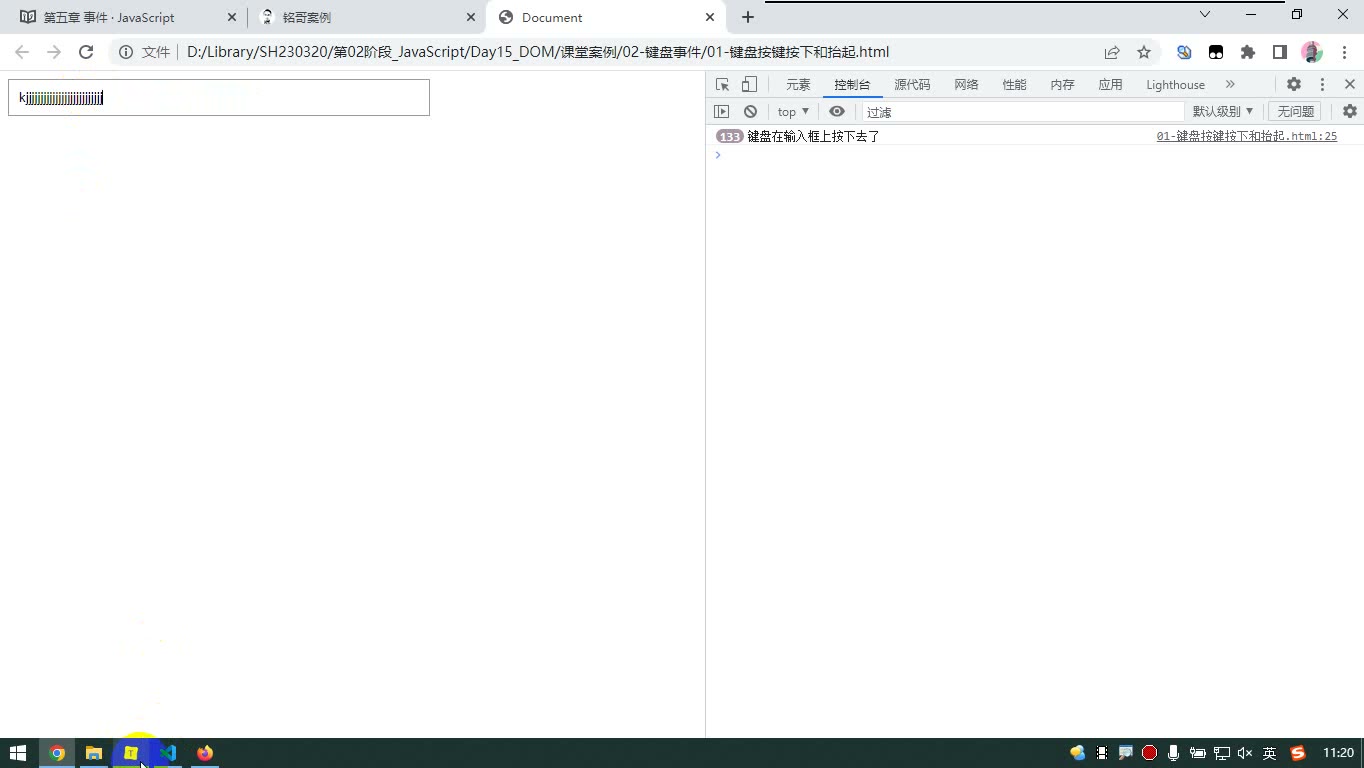The height and width of the screenshot is (768, 1364).
Task: Click the browser address bar URL
Action: pos(538,52)
